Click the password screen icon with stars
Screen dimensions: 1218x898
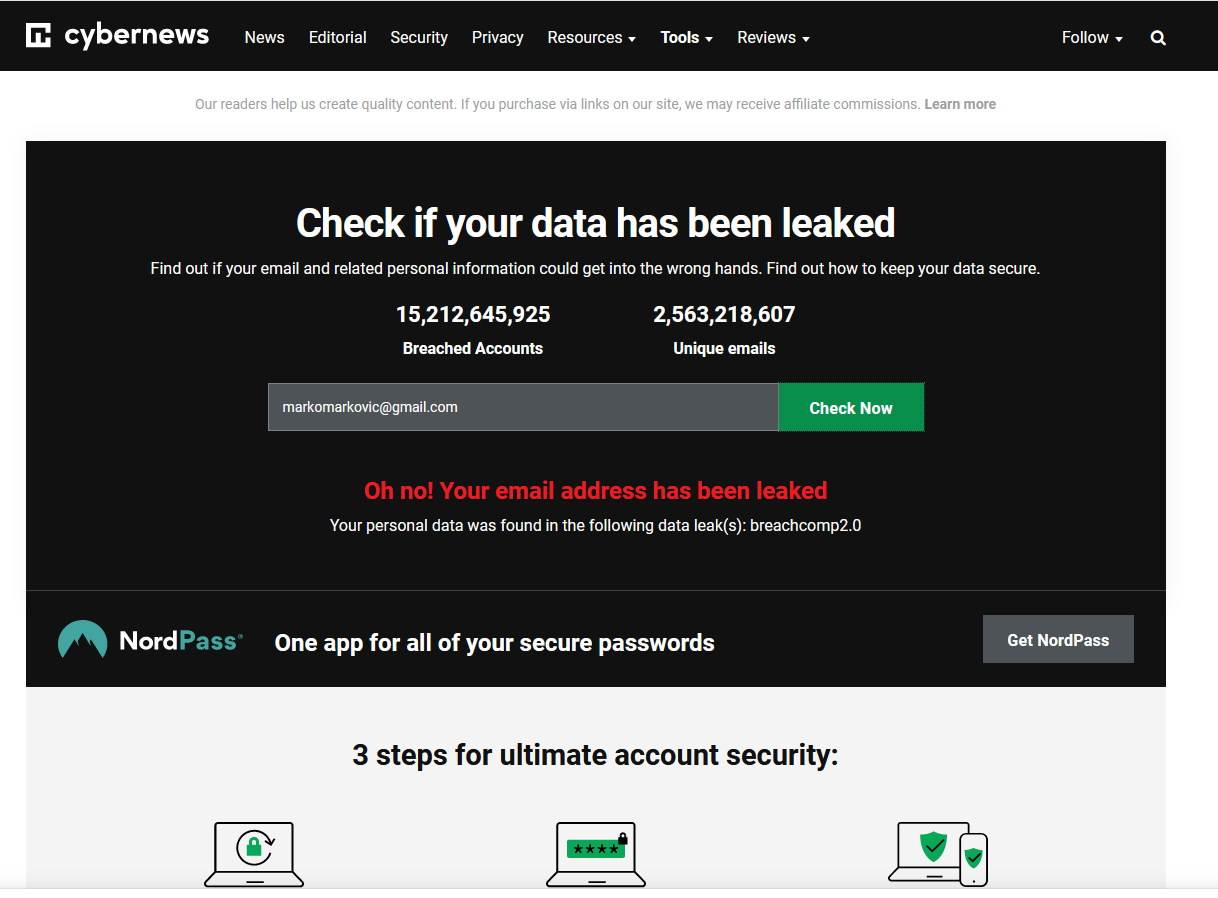tap(596, 852)
